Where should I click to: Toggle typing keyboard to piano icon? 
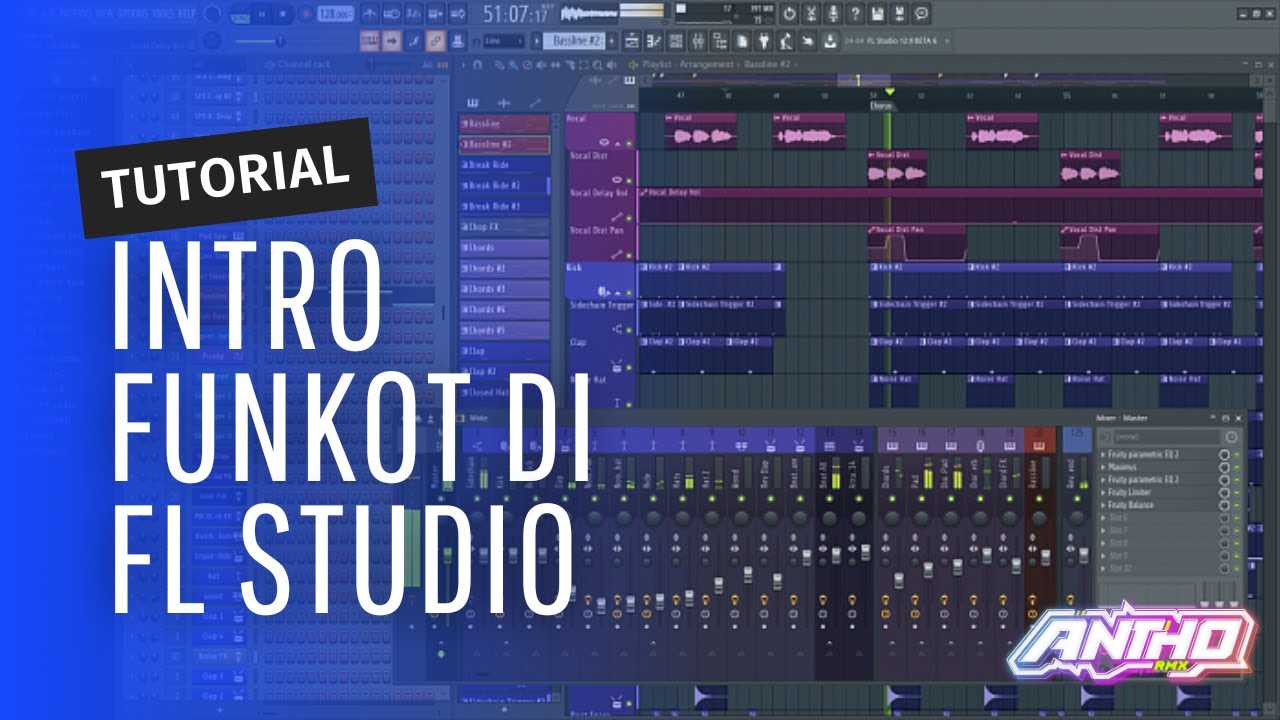[x=369, y=41]
